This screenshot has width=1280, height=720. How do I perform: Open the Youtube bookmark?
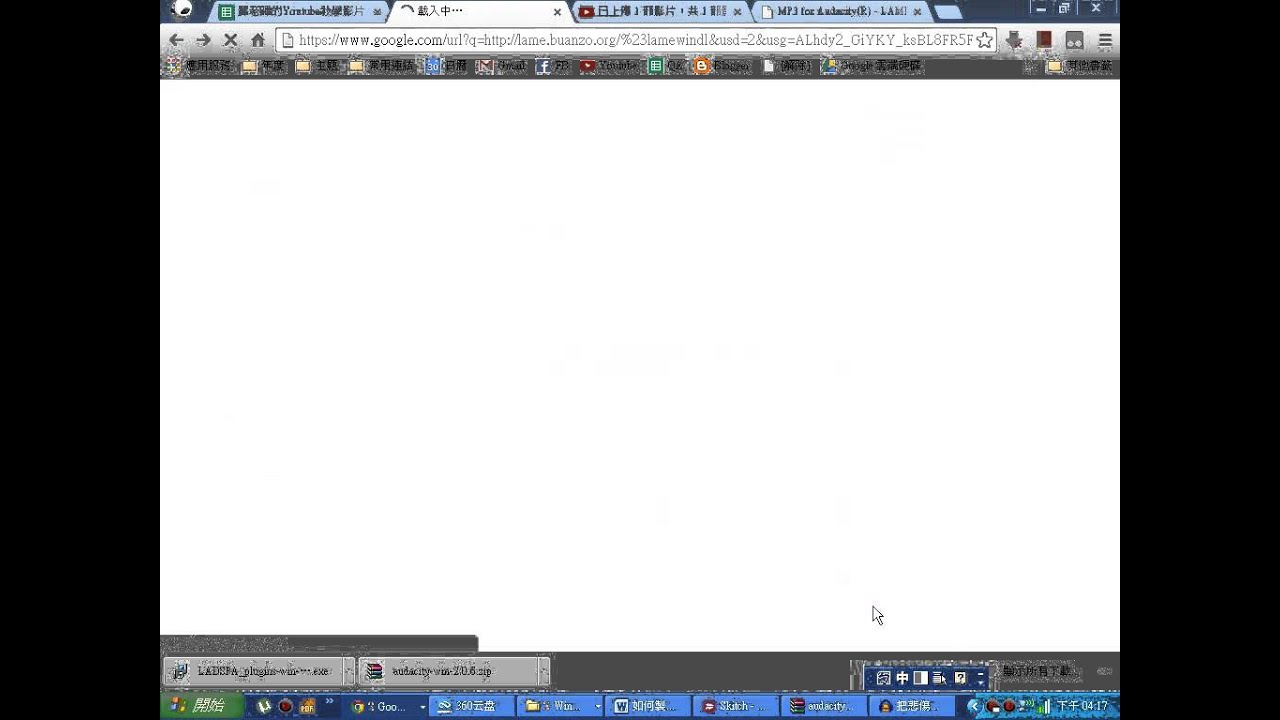609,66
